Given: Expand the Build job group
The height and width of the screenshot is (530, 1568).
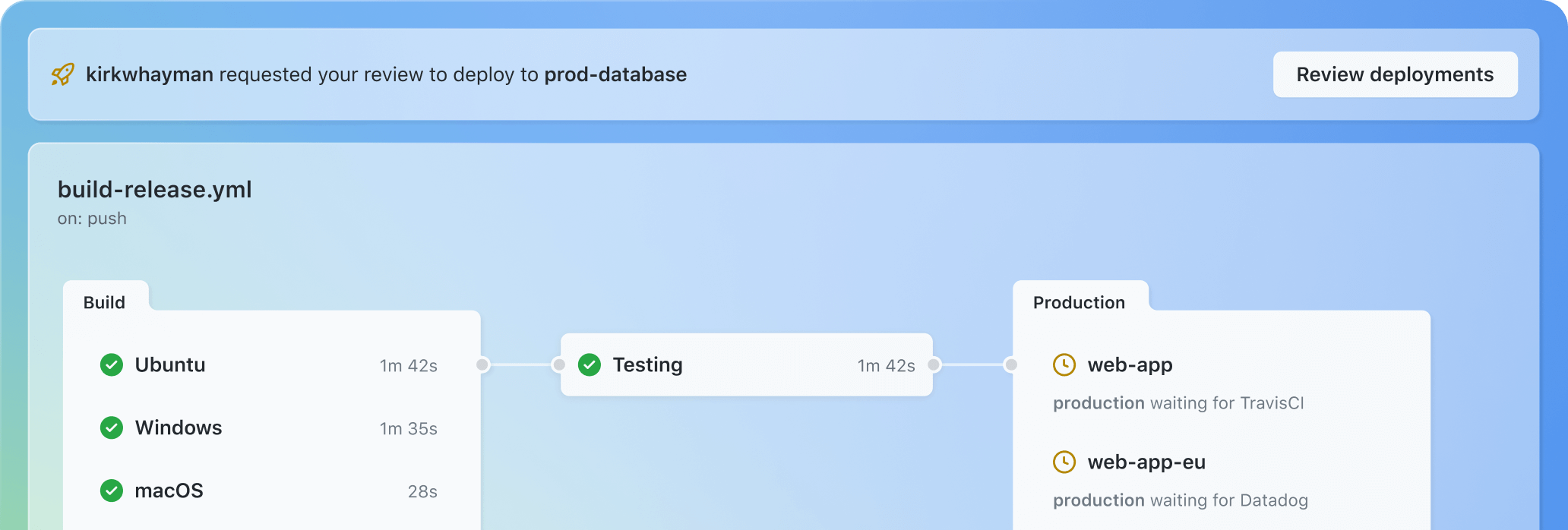Looking at the screenshot, I should click(x=106, y=302).
